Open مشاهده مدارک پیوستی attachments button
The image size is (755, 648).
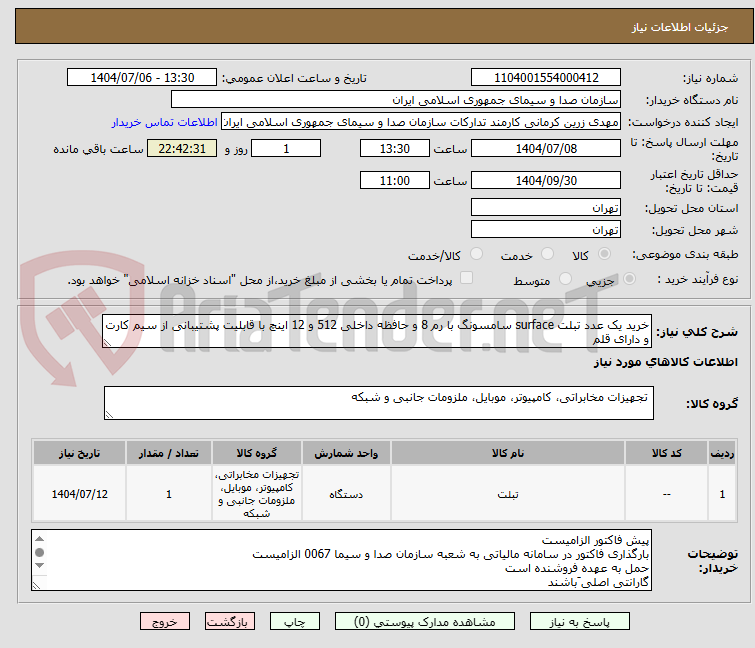[427, 621]
